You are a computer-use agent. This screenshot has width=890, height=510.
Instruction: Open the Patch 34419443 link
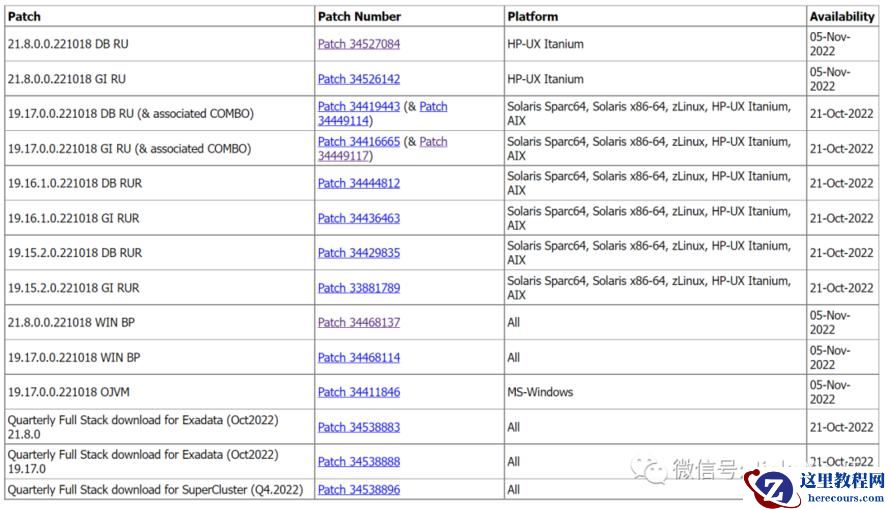(x=359, y=106)
